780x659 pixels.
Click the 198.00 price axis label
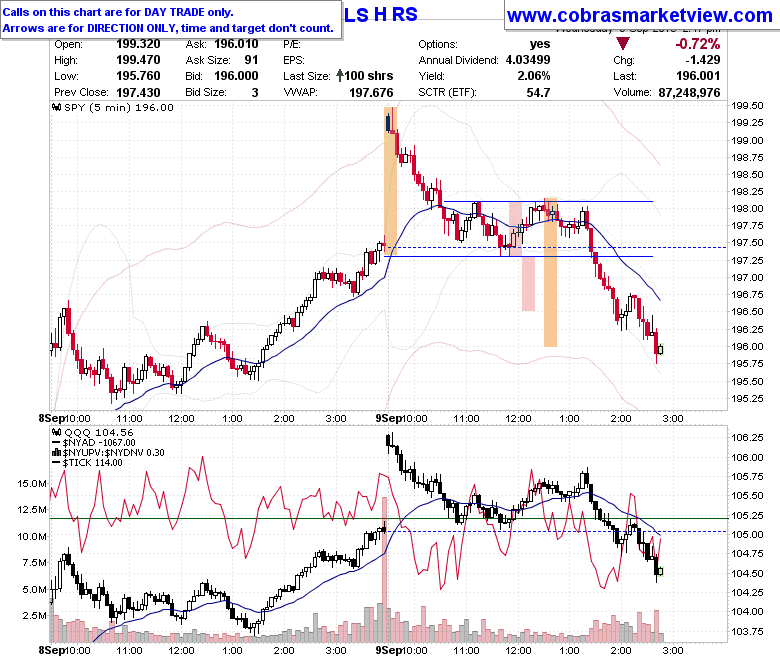(x=747, y=208)
